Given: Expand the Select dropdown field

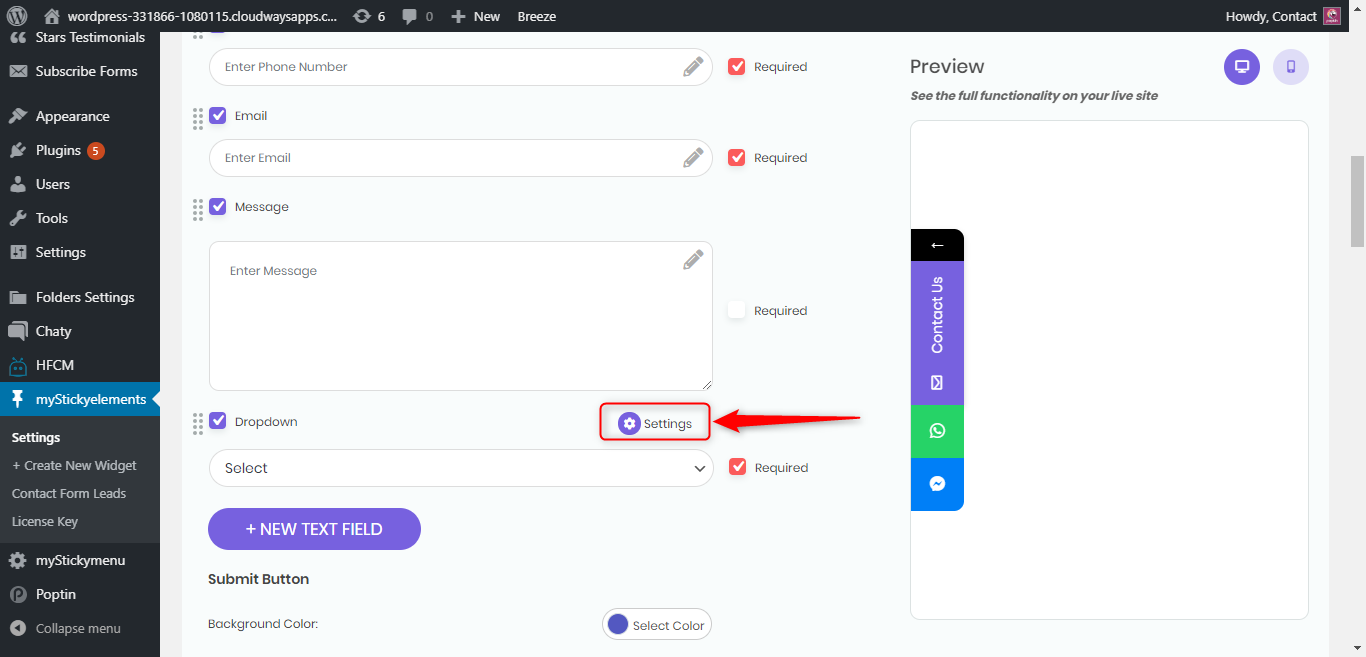Looking at the screenshot, I should (461, 468).
